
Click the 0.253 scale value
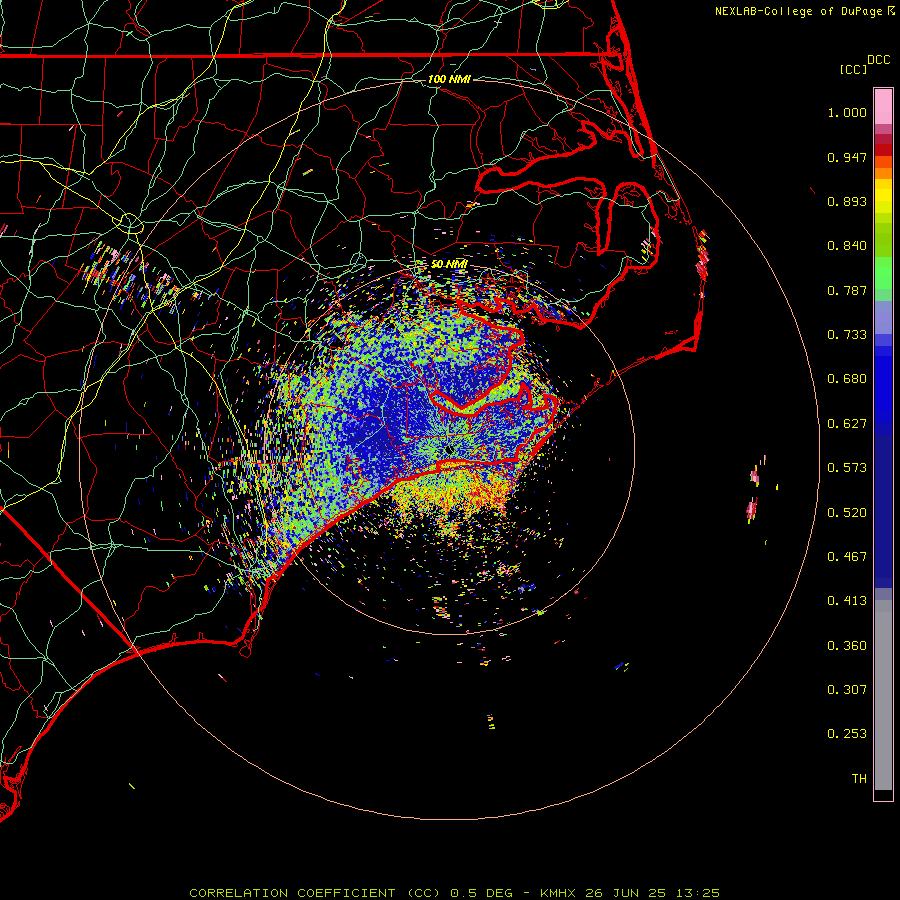847,734
